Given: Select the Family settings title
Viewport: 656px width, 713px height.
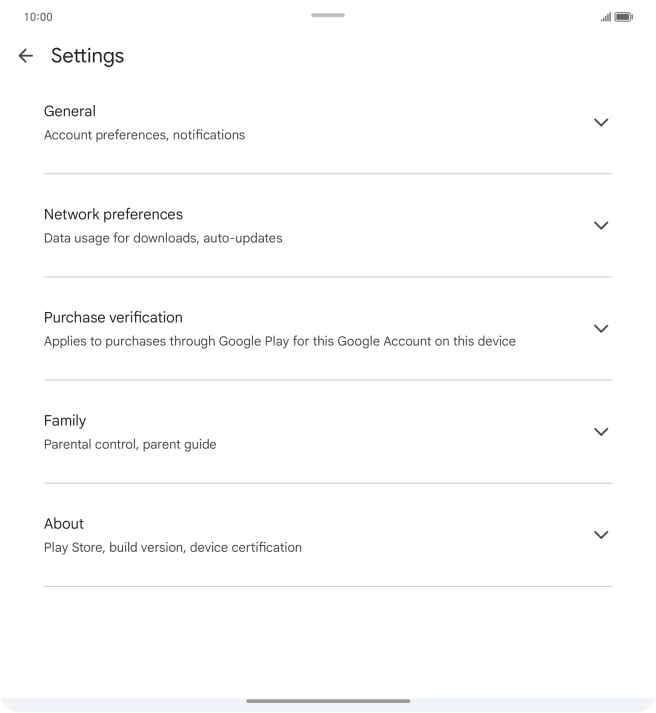Looking at the screenshot, I should [65, 421].
